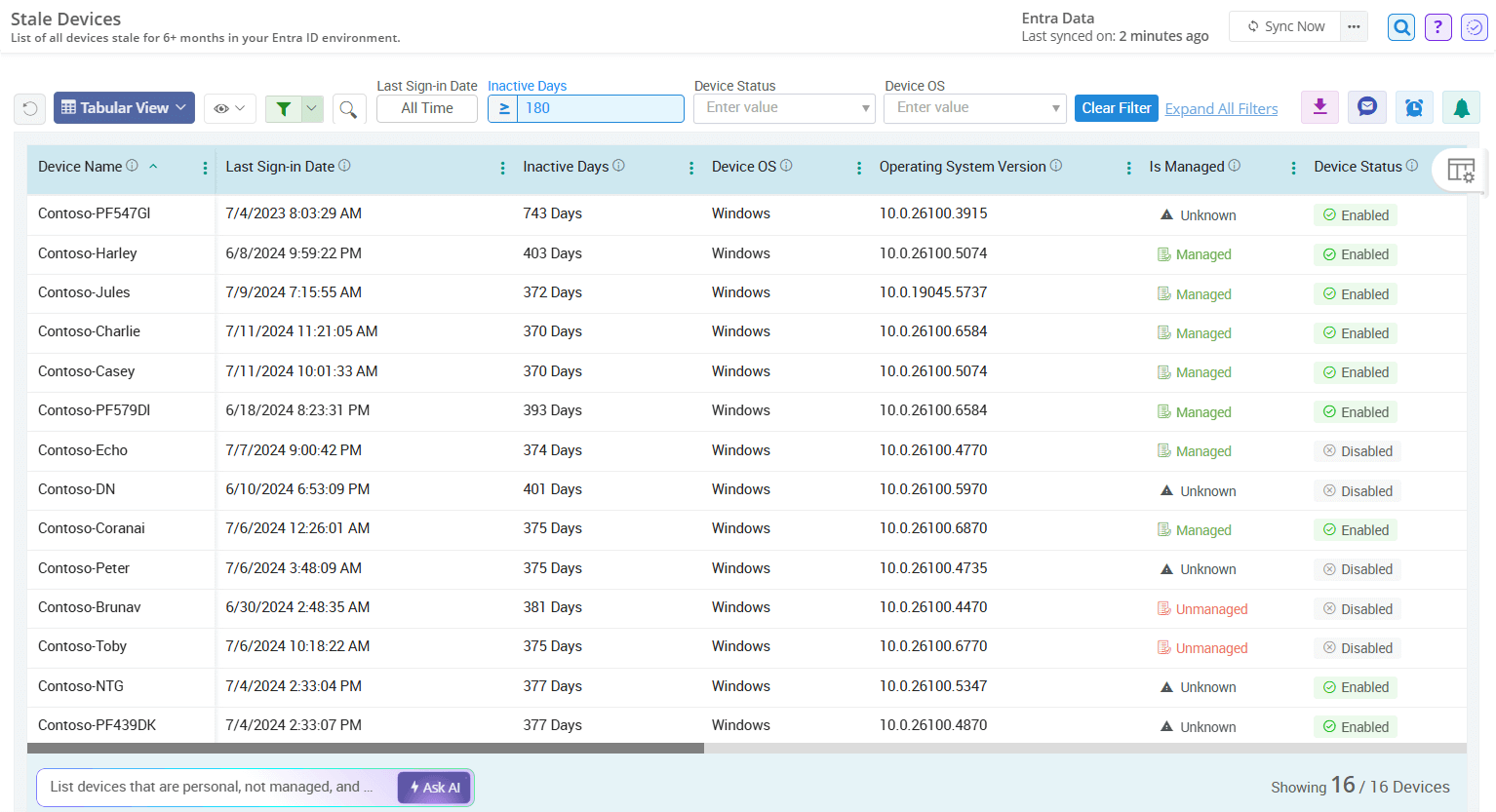
Task: Click the notification bell icon
Action: [1461, 107]
